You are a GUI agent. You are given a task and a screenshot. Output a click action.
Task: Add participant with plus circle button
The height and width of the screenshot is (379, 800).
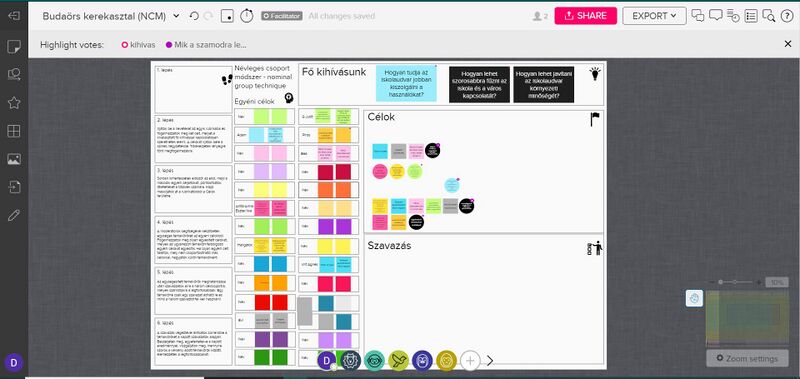(x=470, y=361)
